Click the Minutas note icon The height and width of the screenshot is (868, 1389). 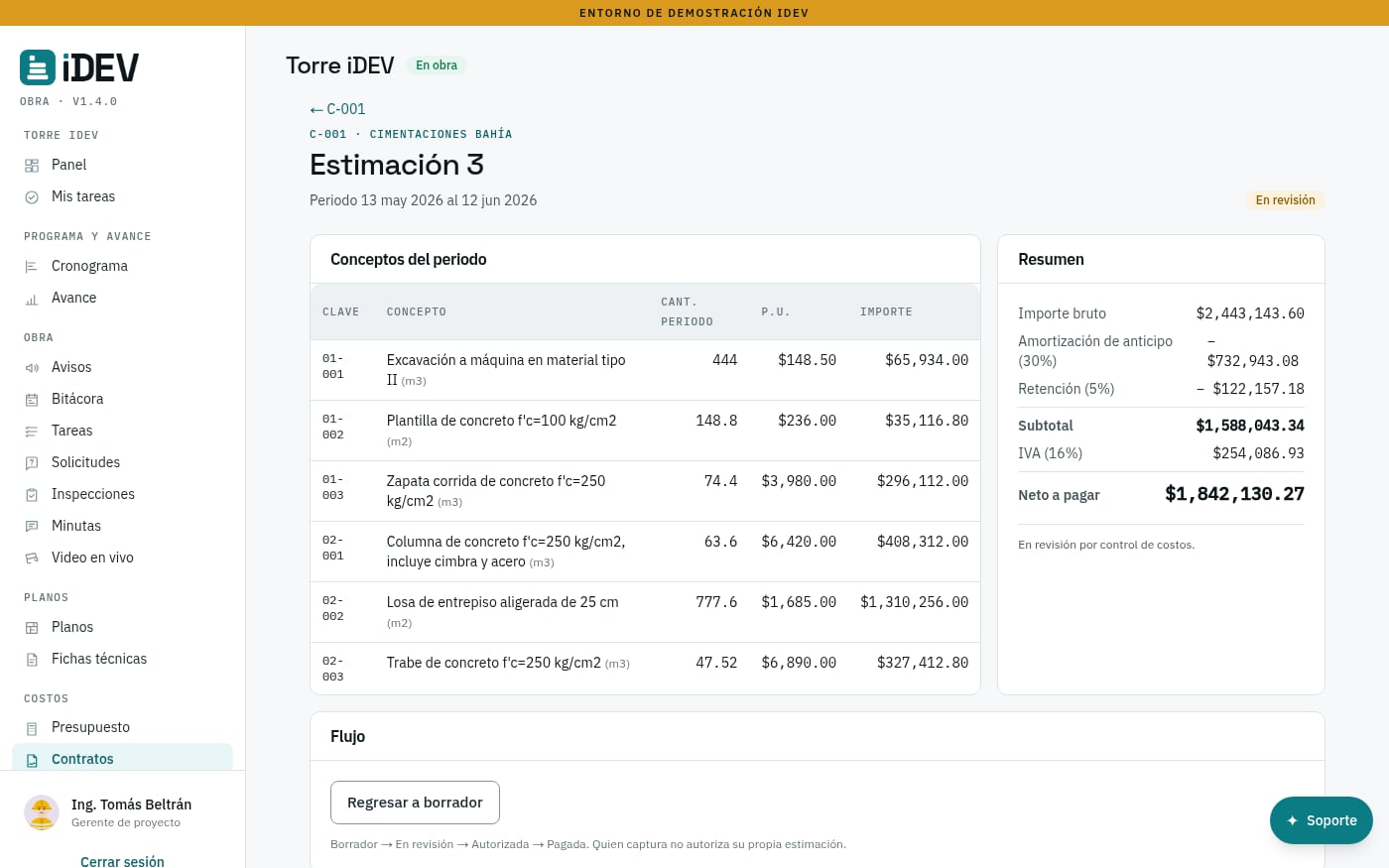point(32,527)
